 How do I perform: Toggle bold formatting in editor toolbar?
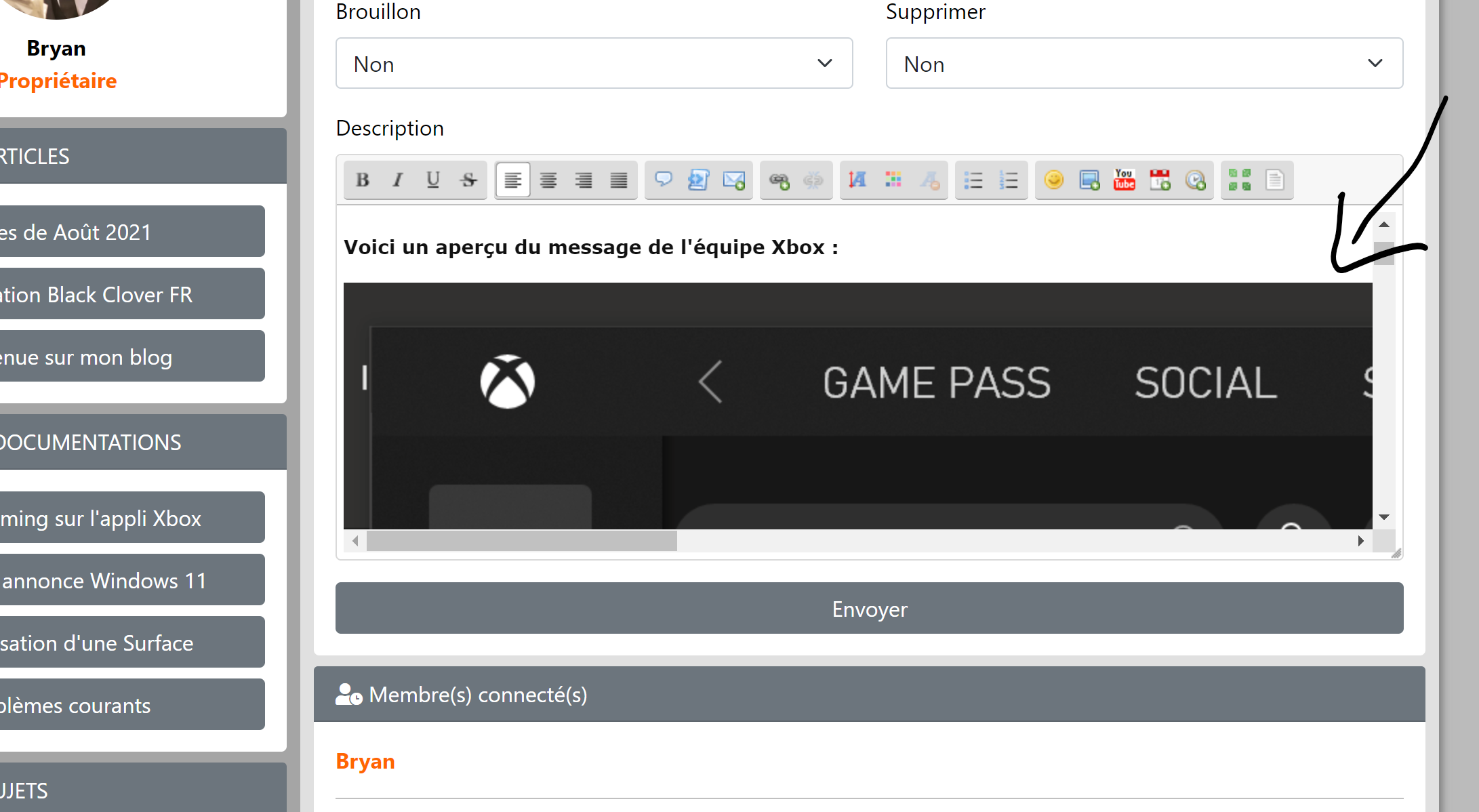363,180
